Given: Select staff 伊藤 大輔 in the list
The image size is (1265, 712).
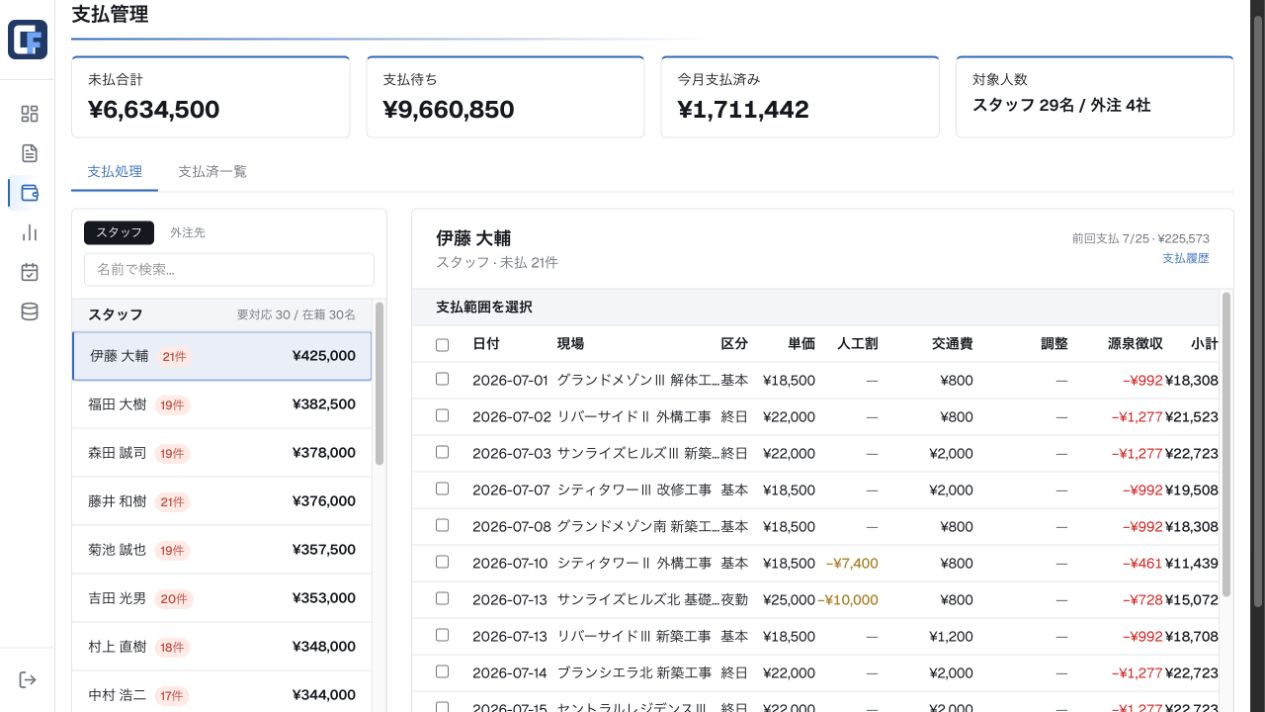Looking at the screenshot, I should [222, 356].
